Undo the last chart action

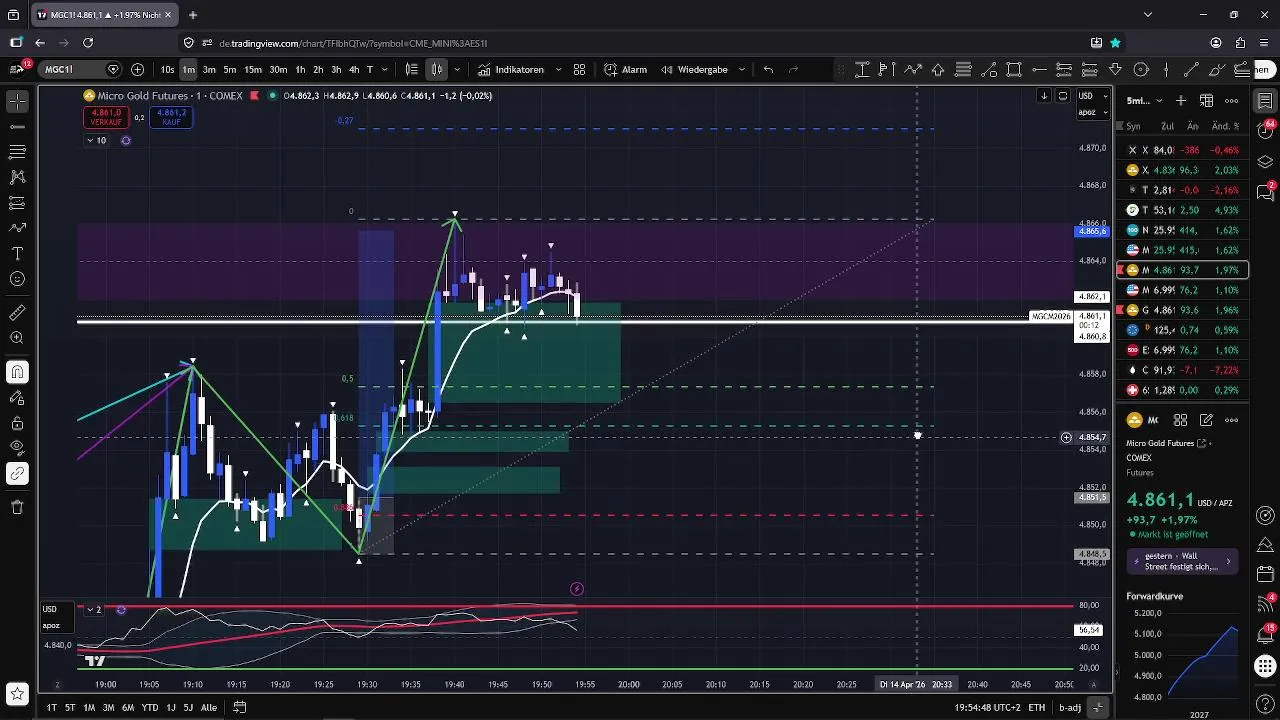(768, 70)
